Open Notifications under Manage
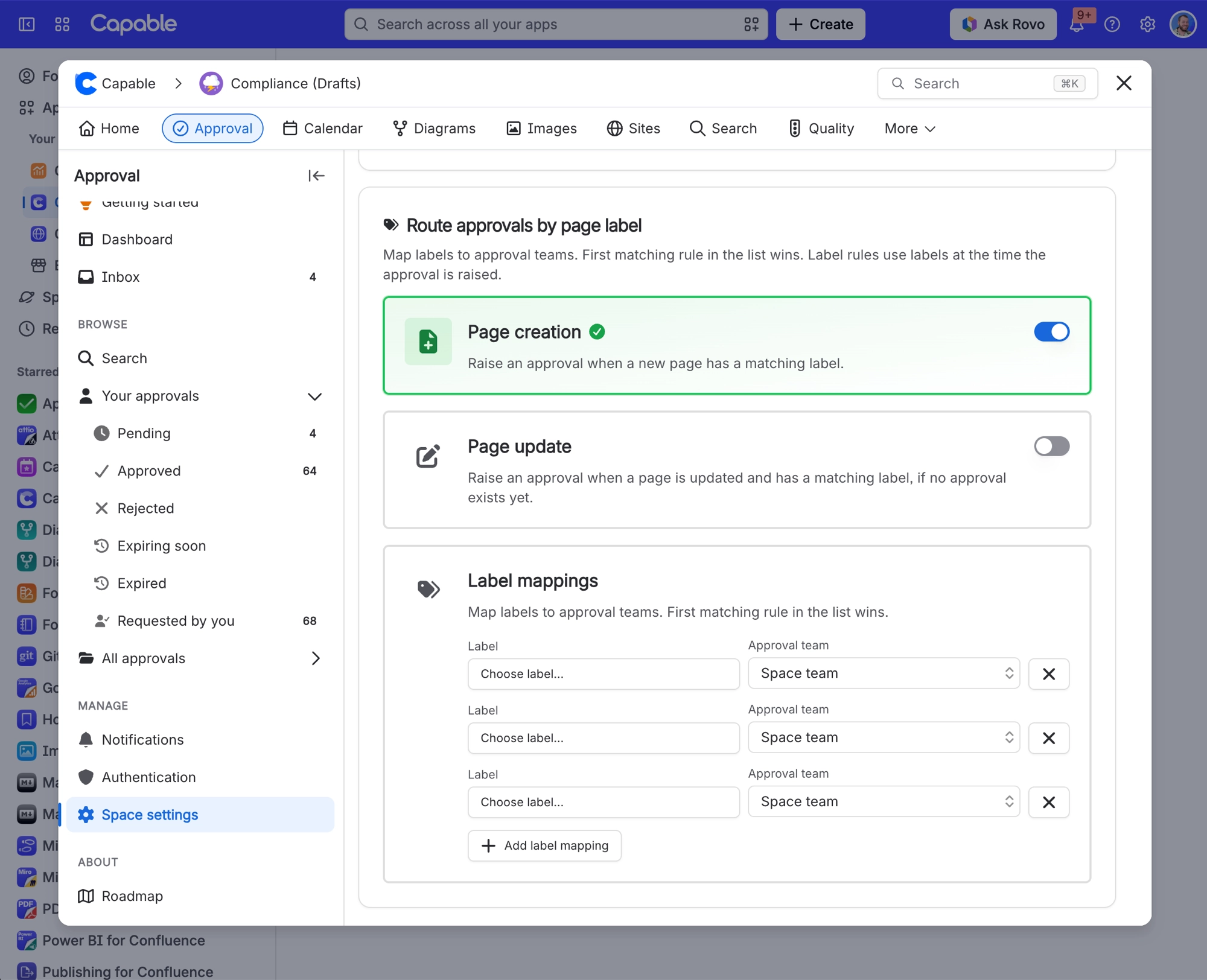This screenshot has width=1207, height=980. (x=200, y=740)
